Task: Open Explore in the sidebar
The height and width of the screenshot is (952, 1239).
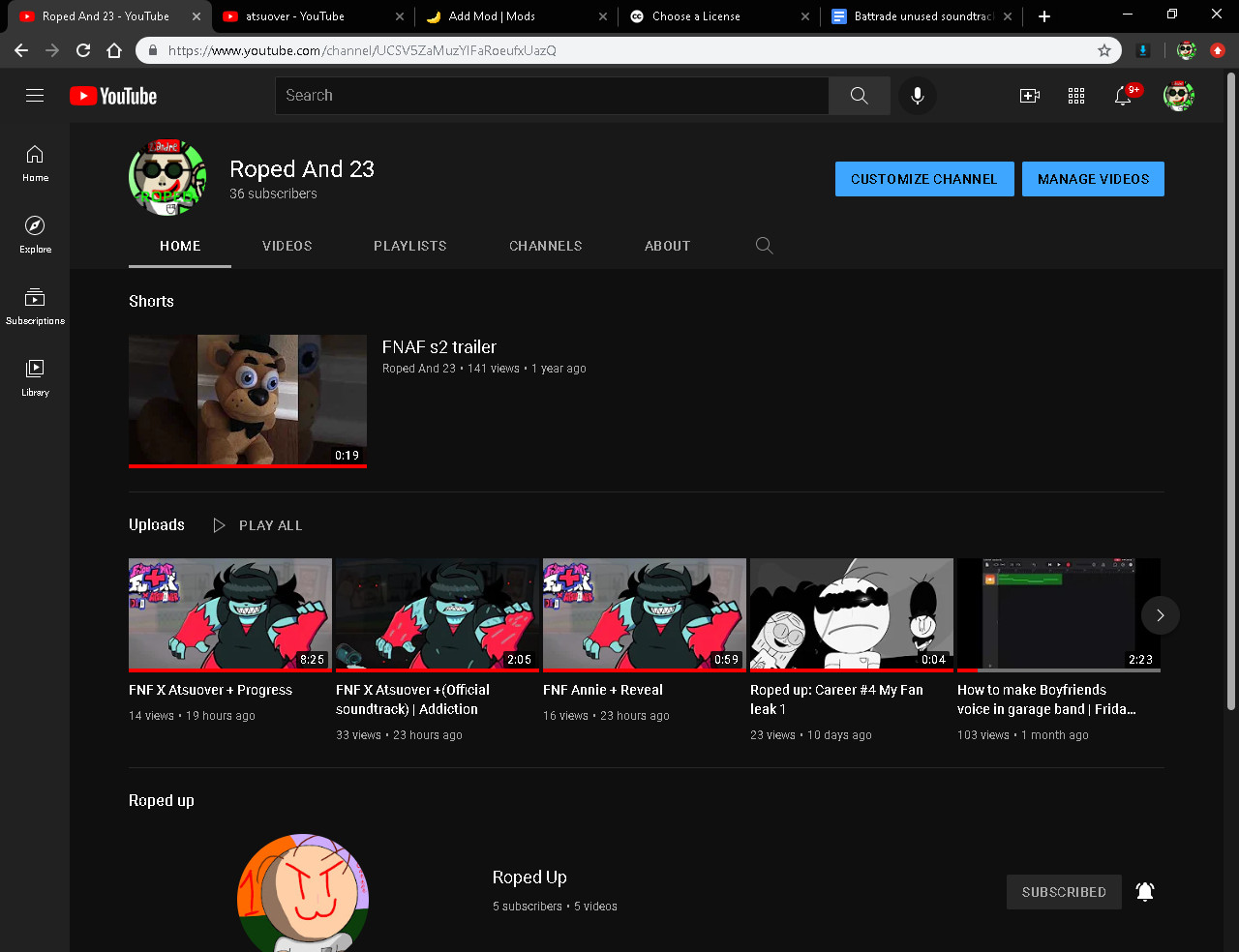Action: (35, 233)
